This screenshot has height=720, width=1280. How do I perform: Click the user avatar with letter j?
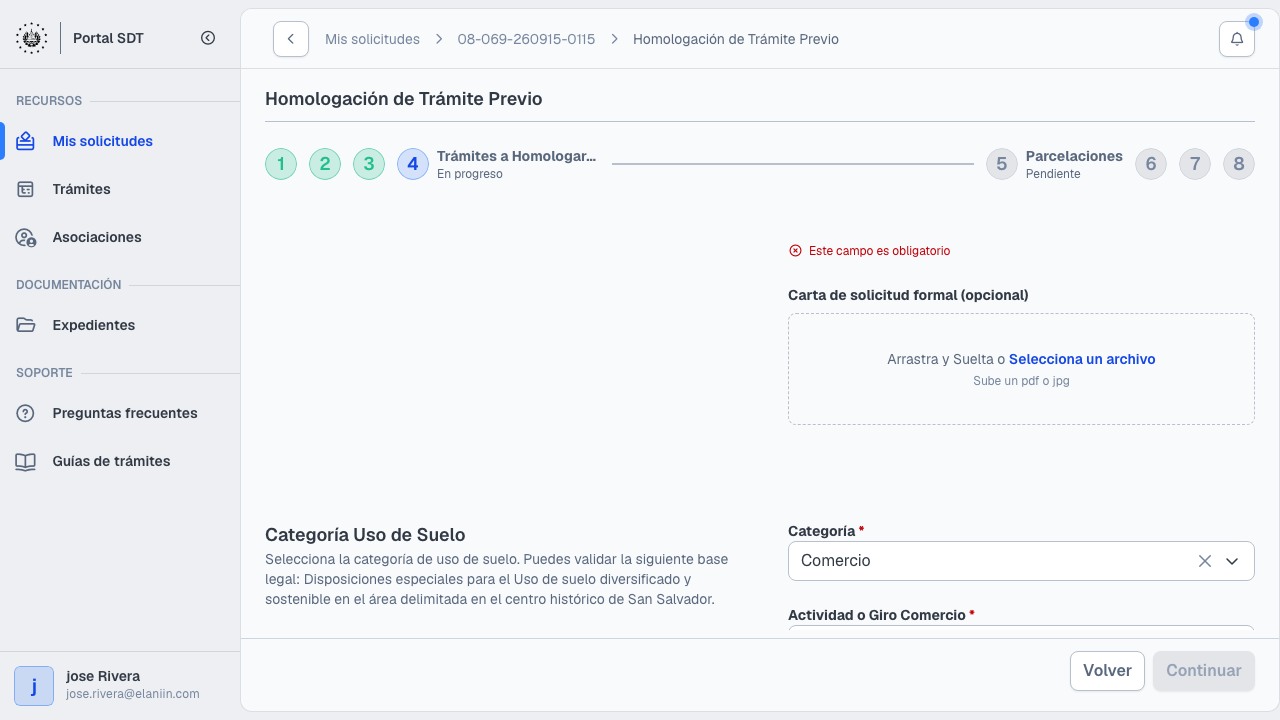34,686
